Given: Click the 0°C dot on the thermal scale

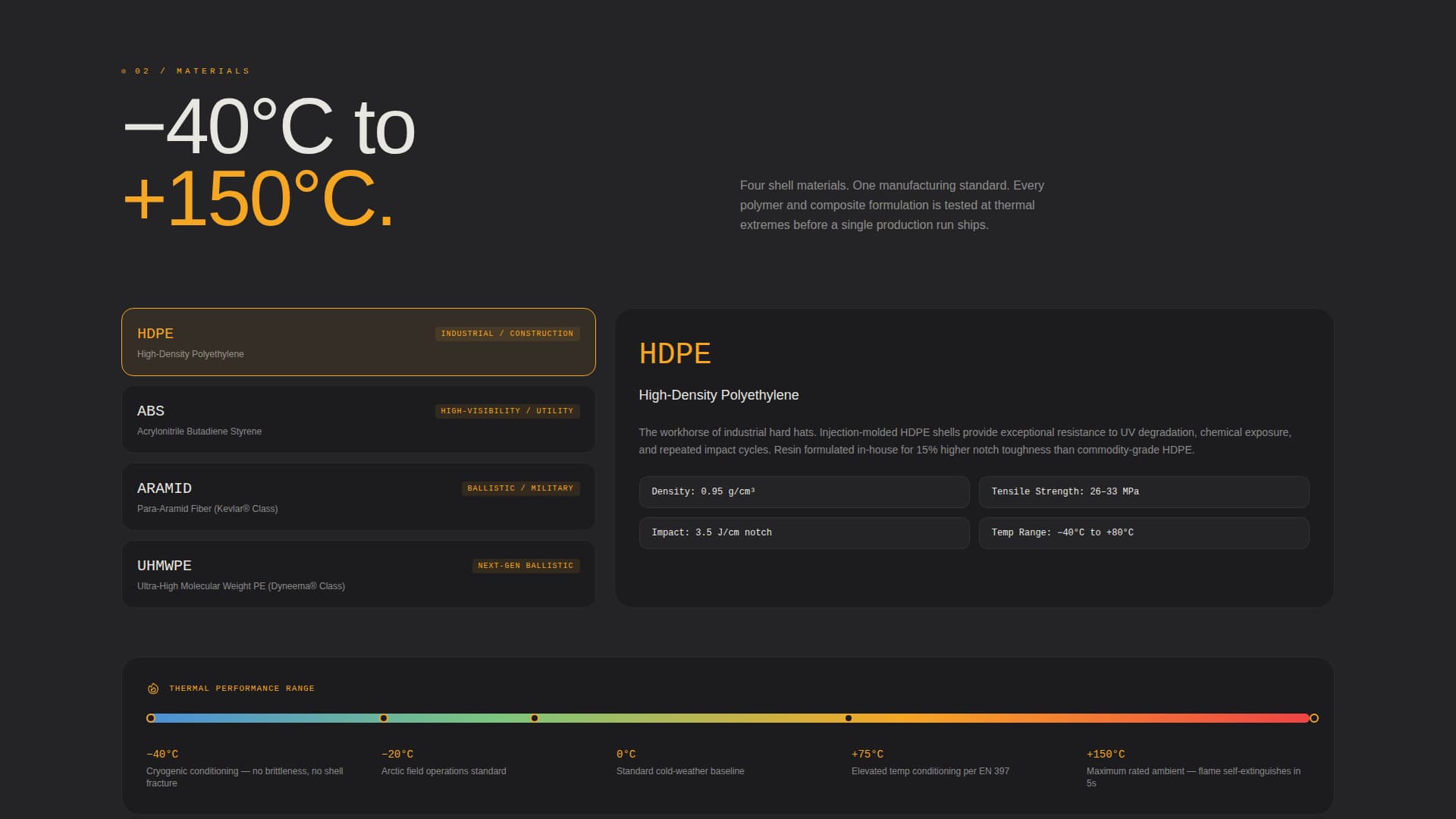Looking at the screenshot, I should pyautogui.click(x=535, y=717).
